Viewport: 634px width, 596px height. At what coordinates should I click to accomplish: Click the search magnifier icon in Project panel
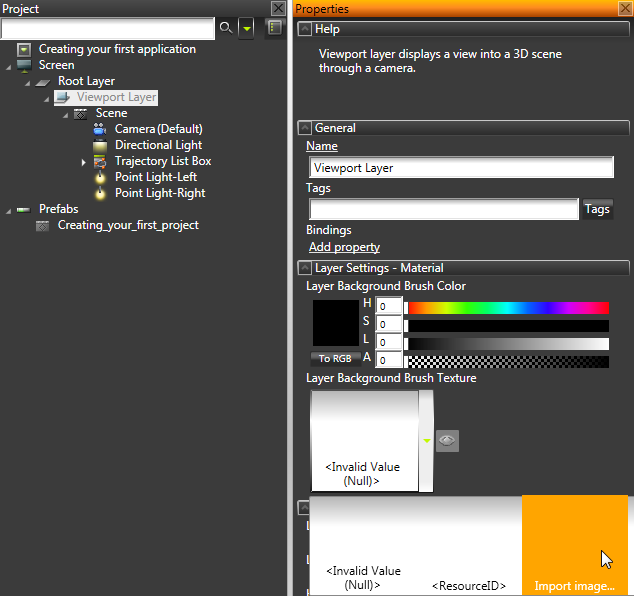(226, 28)
